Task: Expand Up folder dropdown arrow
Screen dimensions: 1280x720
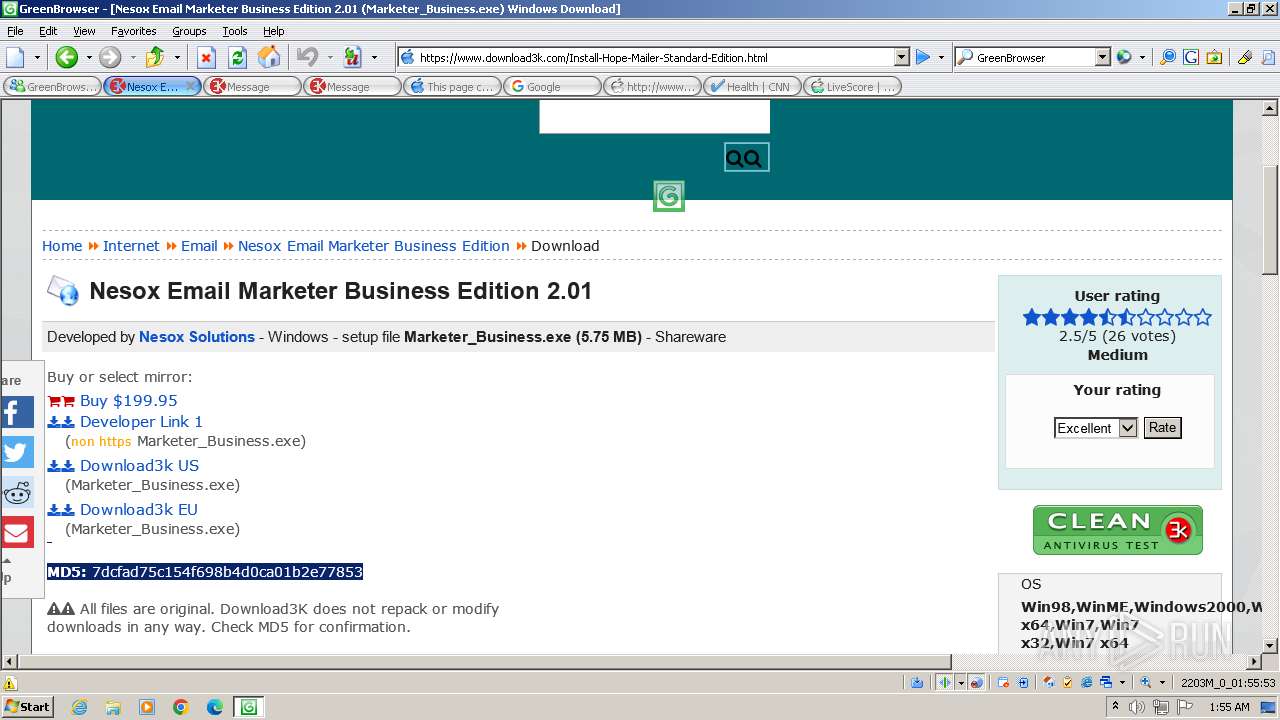Action: pyautogui.click(x=177, y=57)
